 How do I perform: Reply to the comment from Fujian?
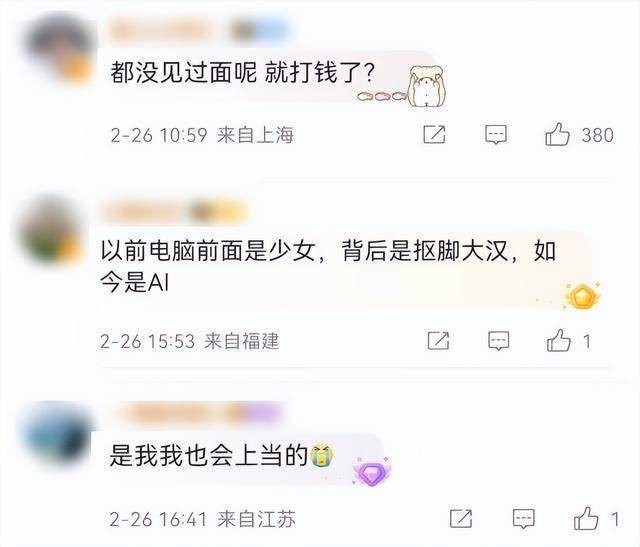(x=499, y=340)
